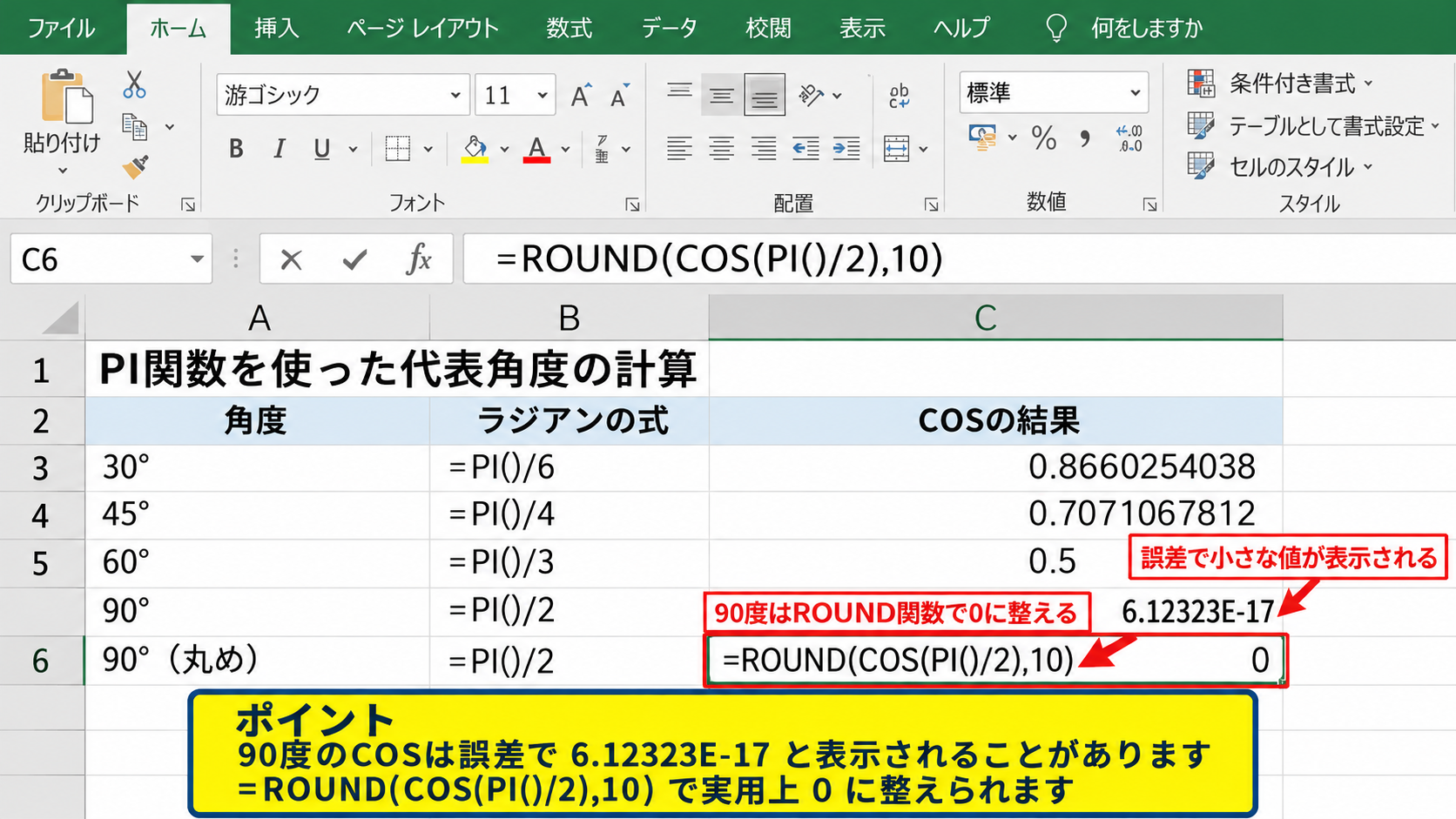Image resolution: width=1456 pixels, height=819 pixels.
Task: Switch to the データ tab
Action: tap(669, 29)
